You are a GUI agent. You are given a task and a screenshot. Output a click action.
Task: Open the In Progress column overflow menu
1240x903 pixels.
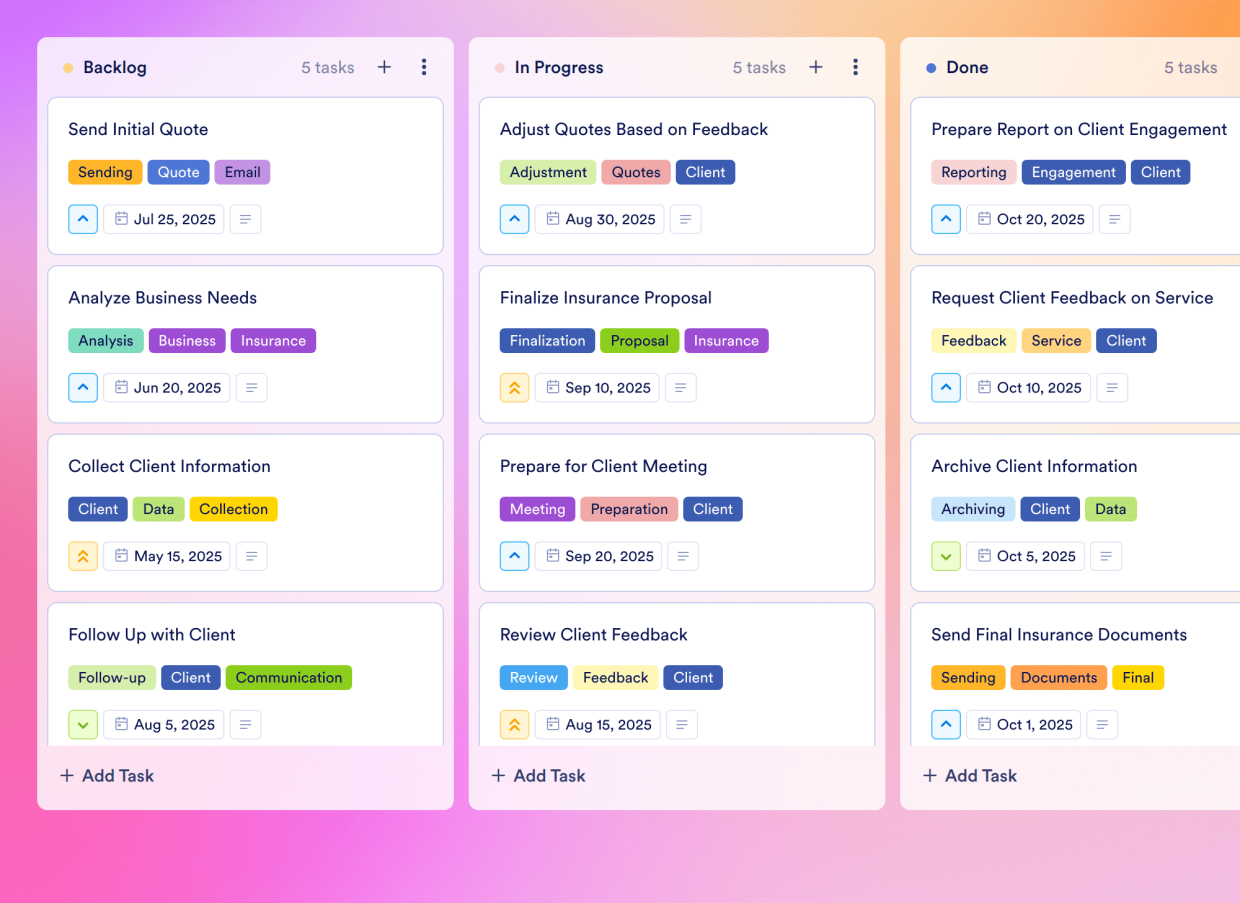click(x=856, y=67)
